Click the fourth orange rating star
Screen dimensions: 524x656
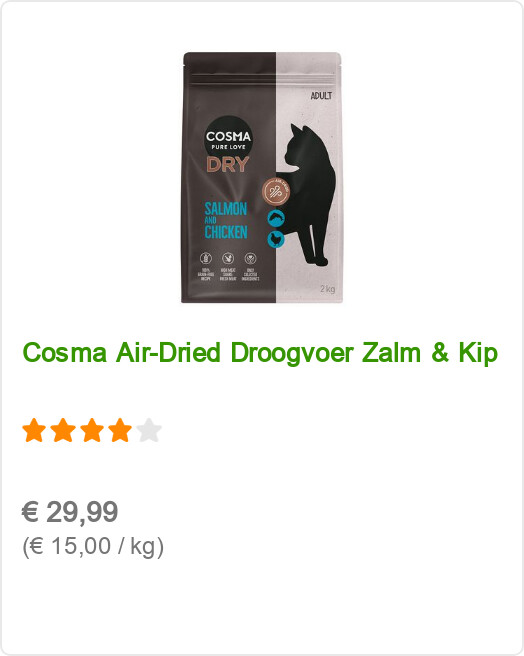120,430
